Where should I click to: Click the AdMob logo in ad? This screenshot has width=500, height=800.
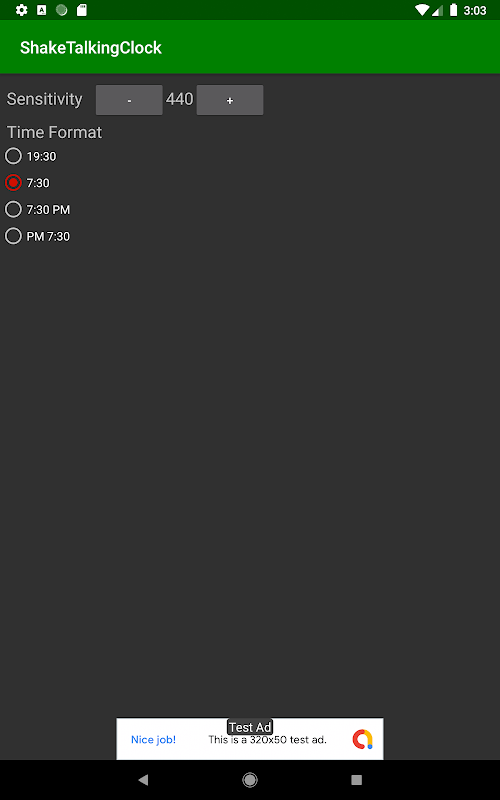point(363,739)
